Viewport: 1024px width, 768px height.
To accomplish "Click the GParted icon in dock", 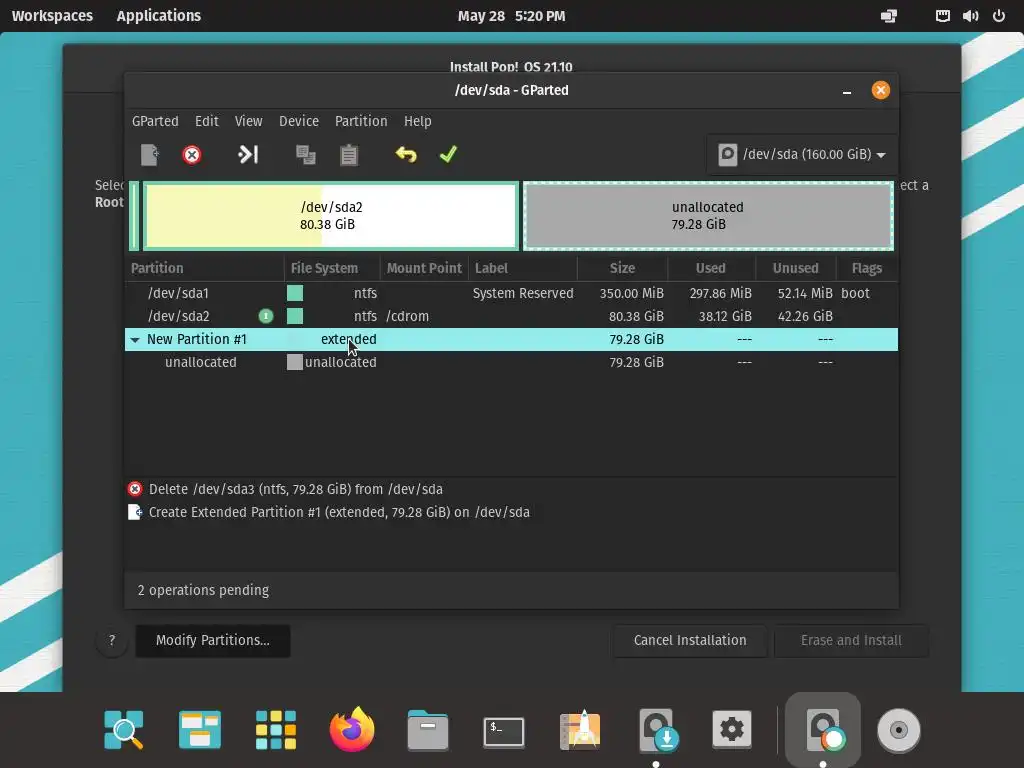I will 823,729.
